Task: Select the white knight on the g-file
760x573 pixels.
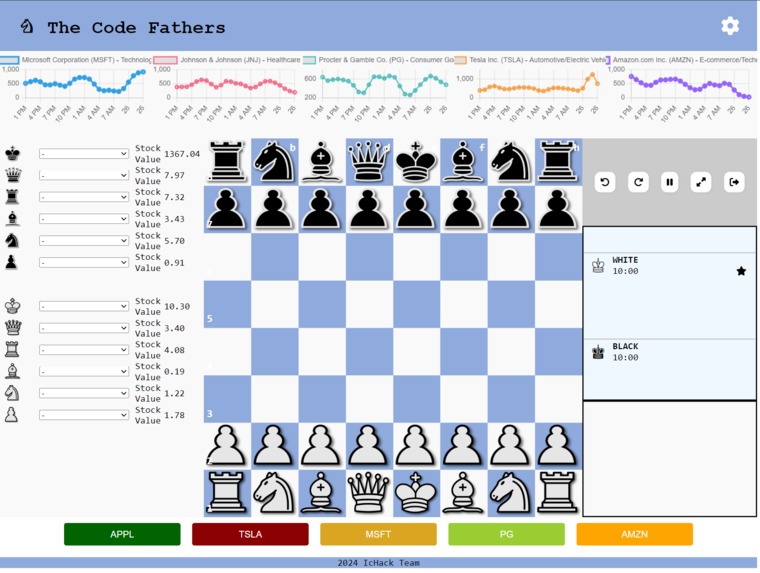Action: 510,493
